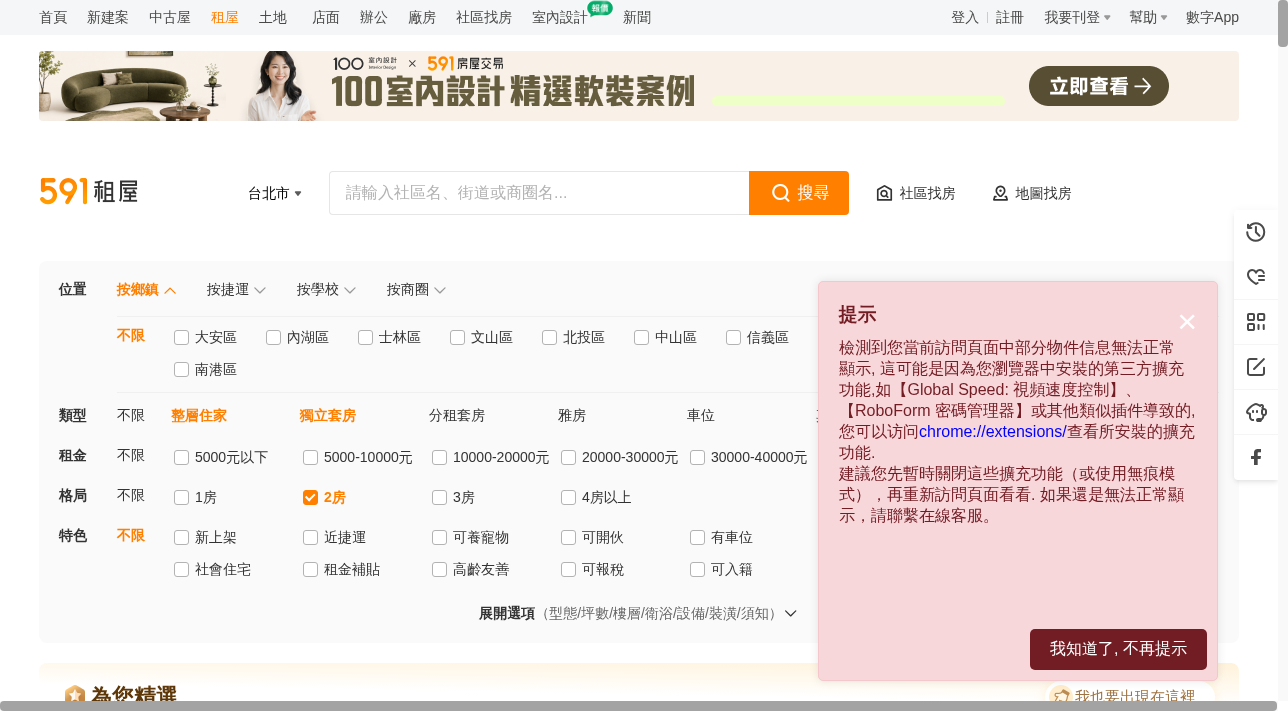1288x711 pixels.
Task: Click the 立即查看 banner button
Action: pyautogui.click(x=1099, y=86)
